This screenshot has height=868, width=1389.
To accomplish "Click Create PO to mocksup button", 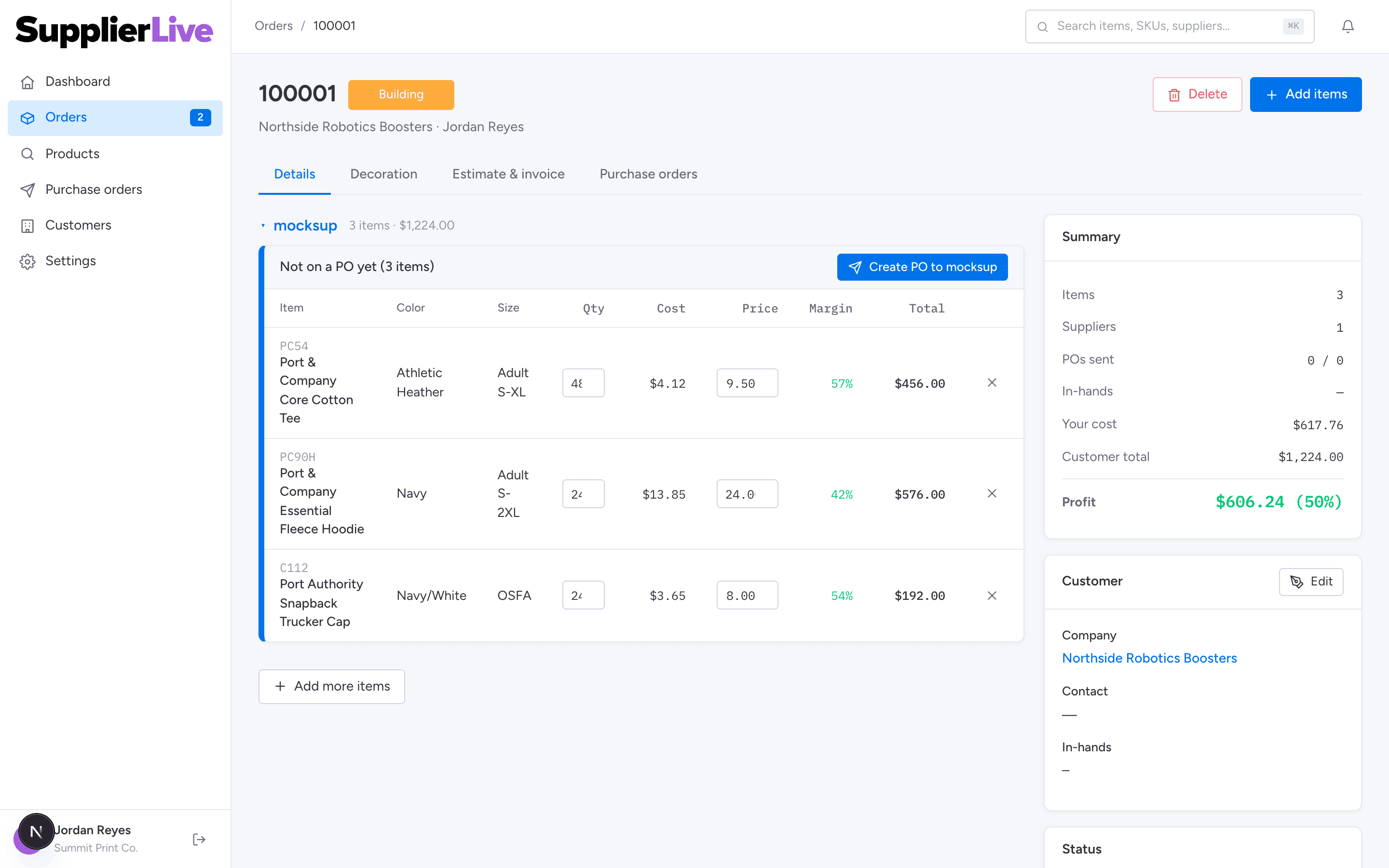I will point(922,267).
